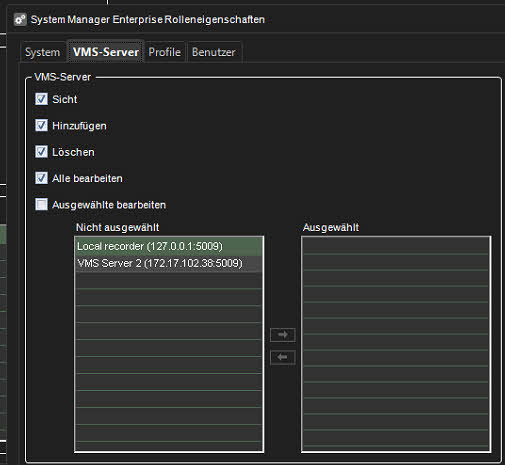Screen dimensions: 505x465
Task: Toggle the Hinzufügen checkbox
Action: [42, 125]
